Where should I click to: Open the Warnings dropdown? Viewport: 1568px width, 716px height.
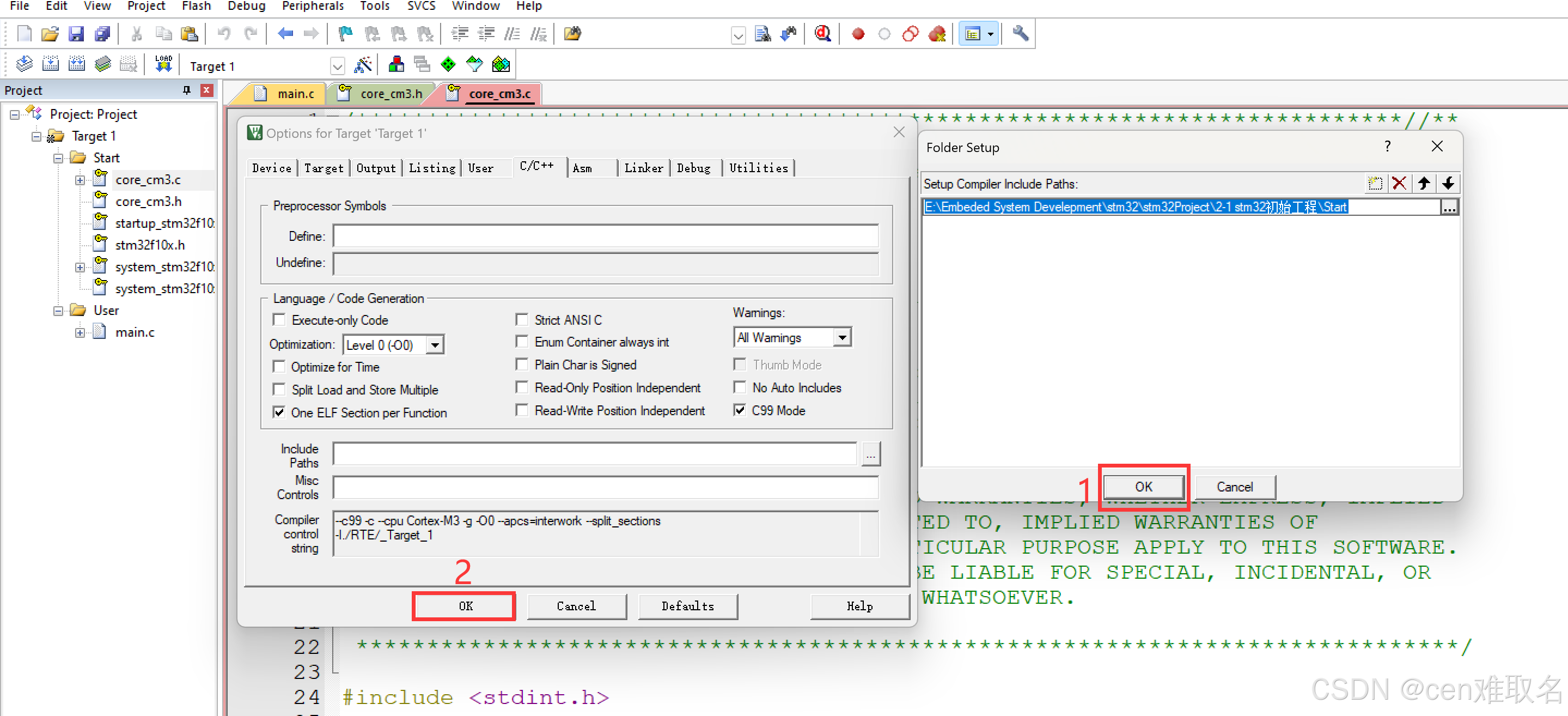842,337
